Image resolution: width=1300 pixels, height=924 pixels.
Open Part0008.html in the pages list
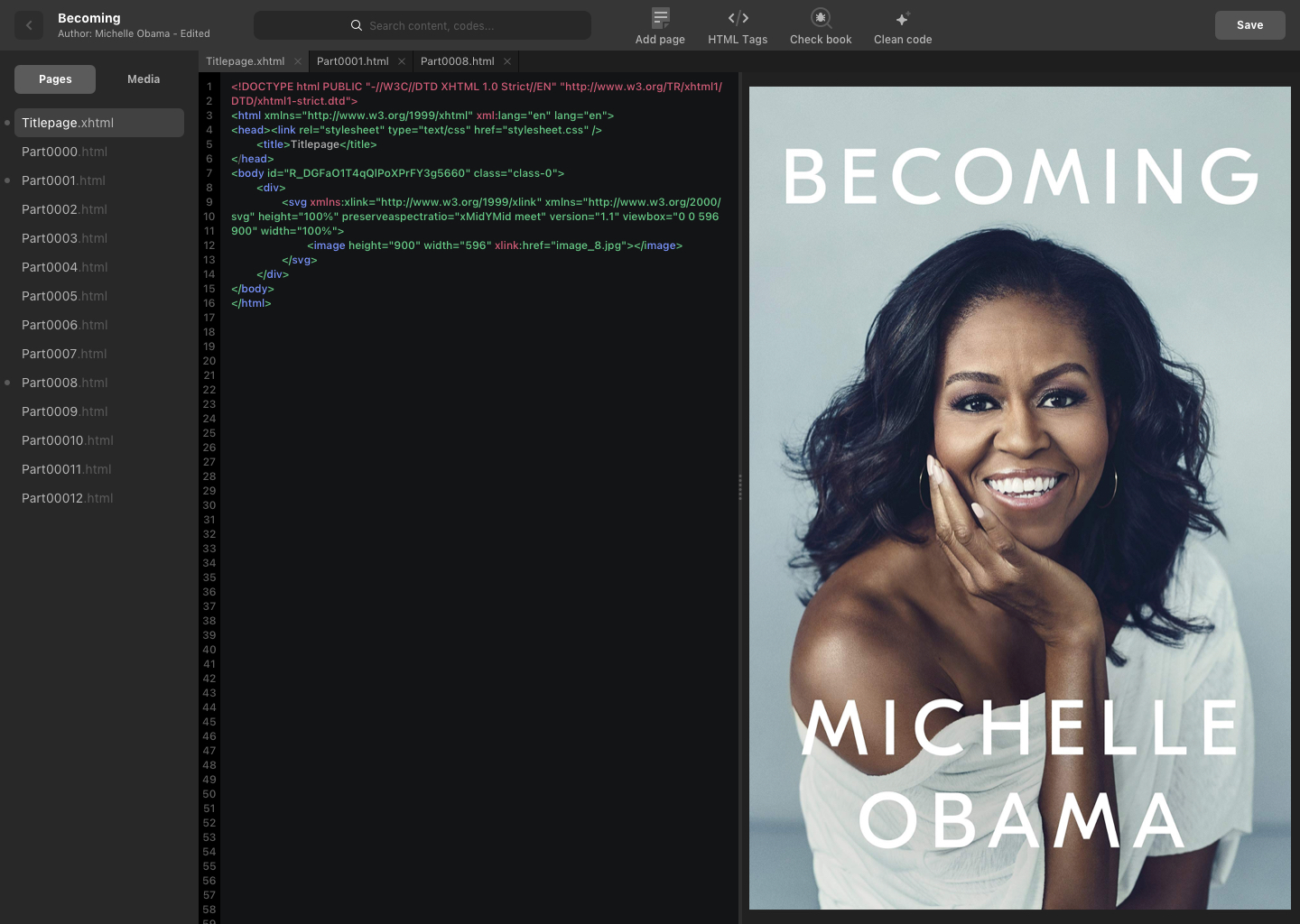point(99,383)
